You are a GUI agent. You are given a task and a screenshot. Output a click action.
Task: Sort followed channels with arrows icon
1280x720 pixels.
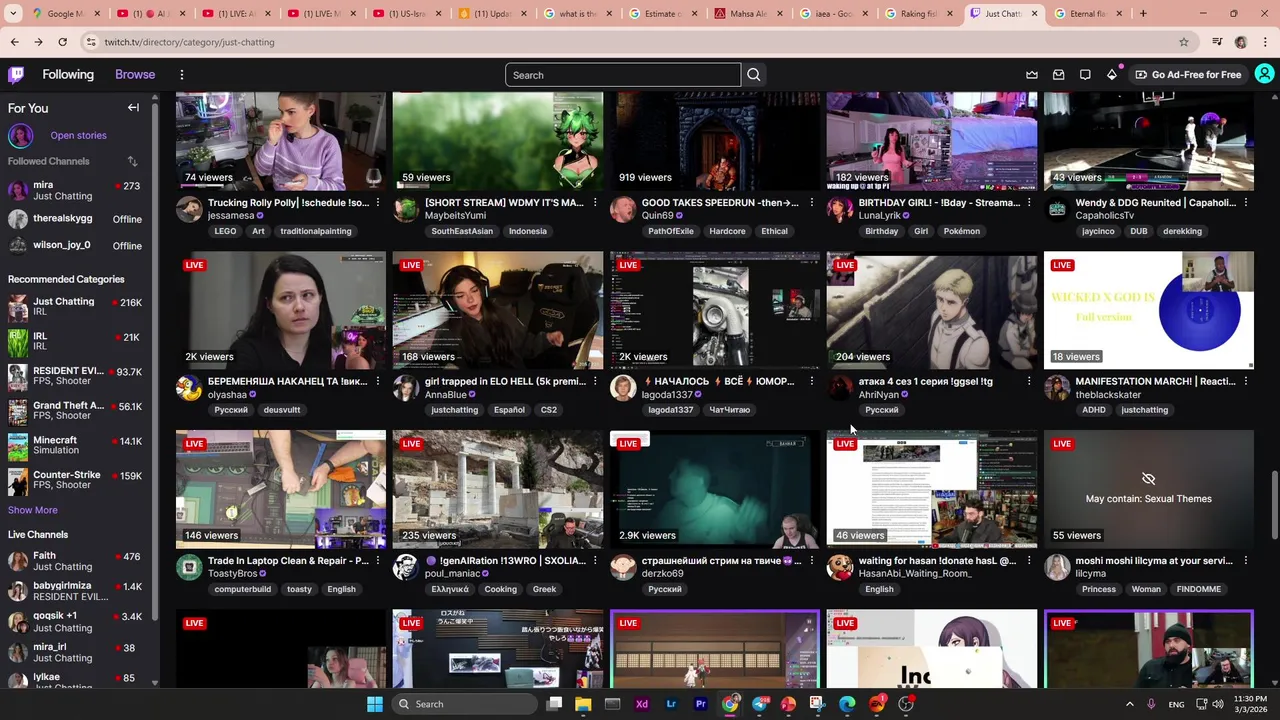tap(132, 161)
